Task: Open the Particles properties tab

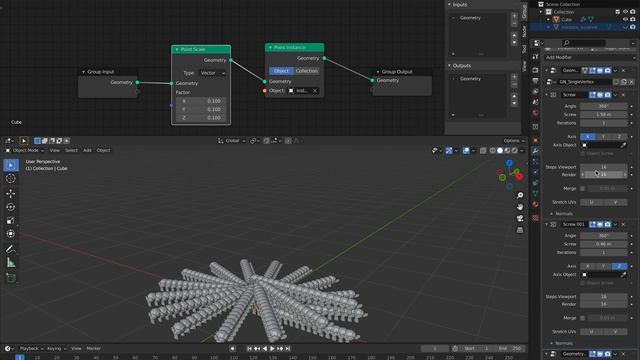Action: [x=536, y=162]
